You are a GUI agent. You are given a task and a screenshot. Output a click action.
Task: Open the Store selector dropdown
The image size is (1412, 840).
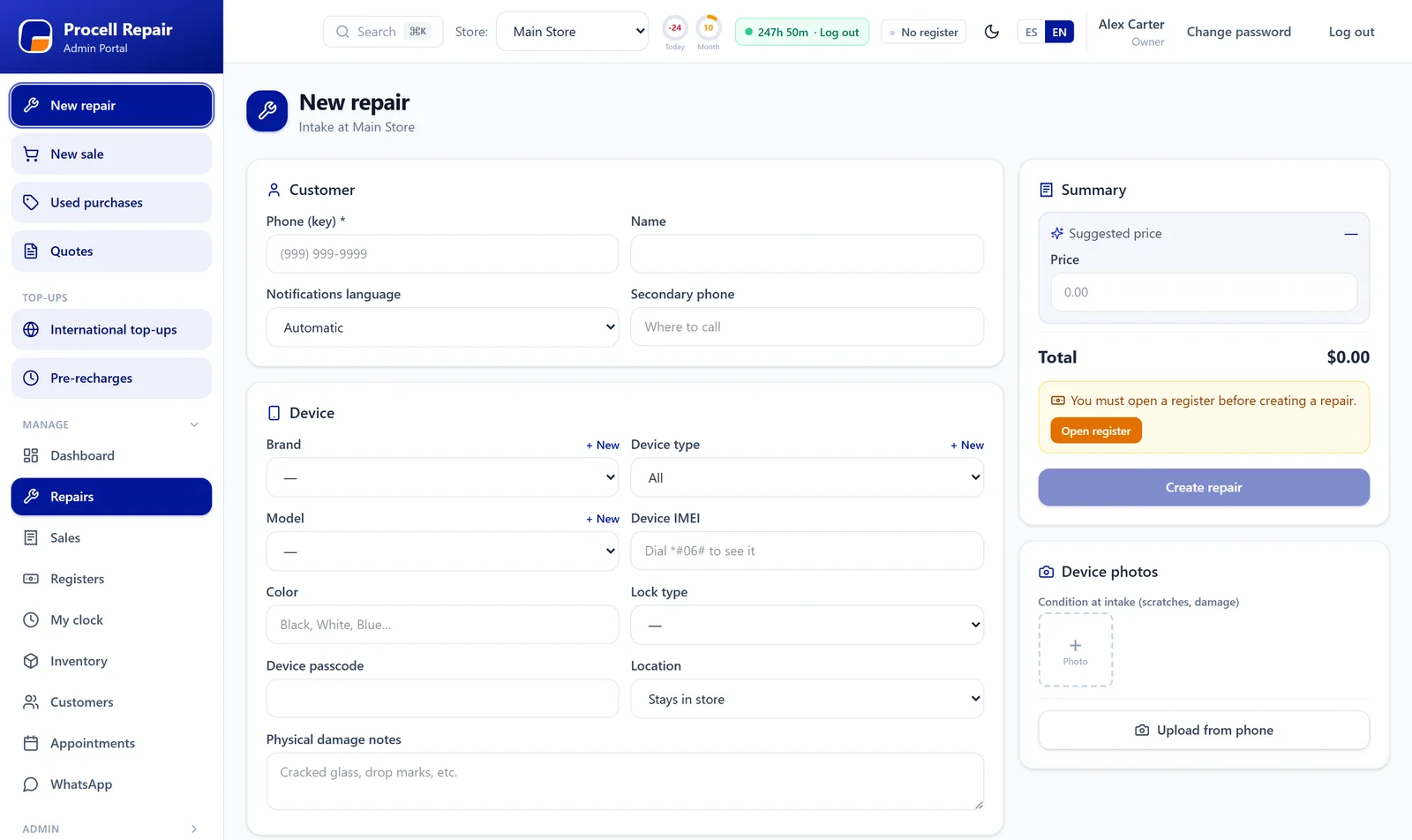pos(573,32)
